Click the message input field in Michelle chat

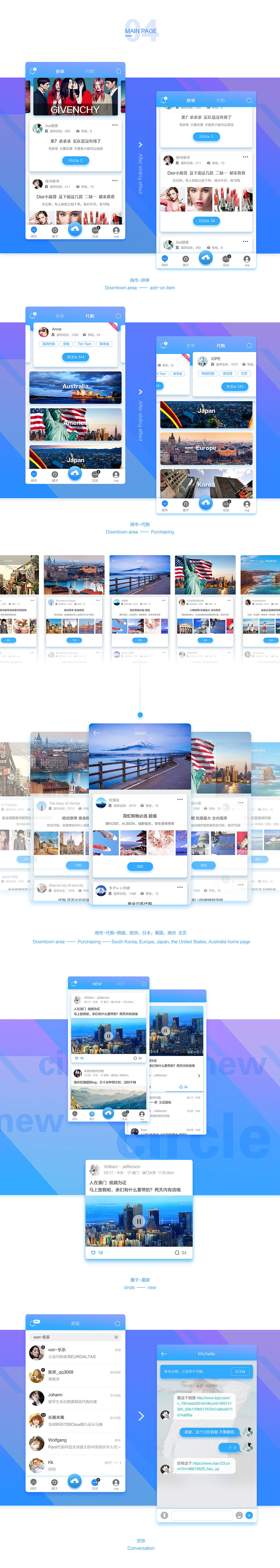click(202, 1515)
